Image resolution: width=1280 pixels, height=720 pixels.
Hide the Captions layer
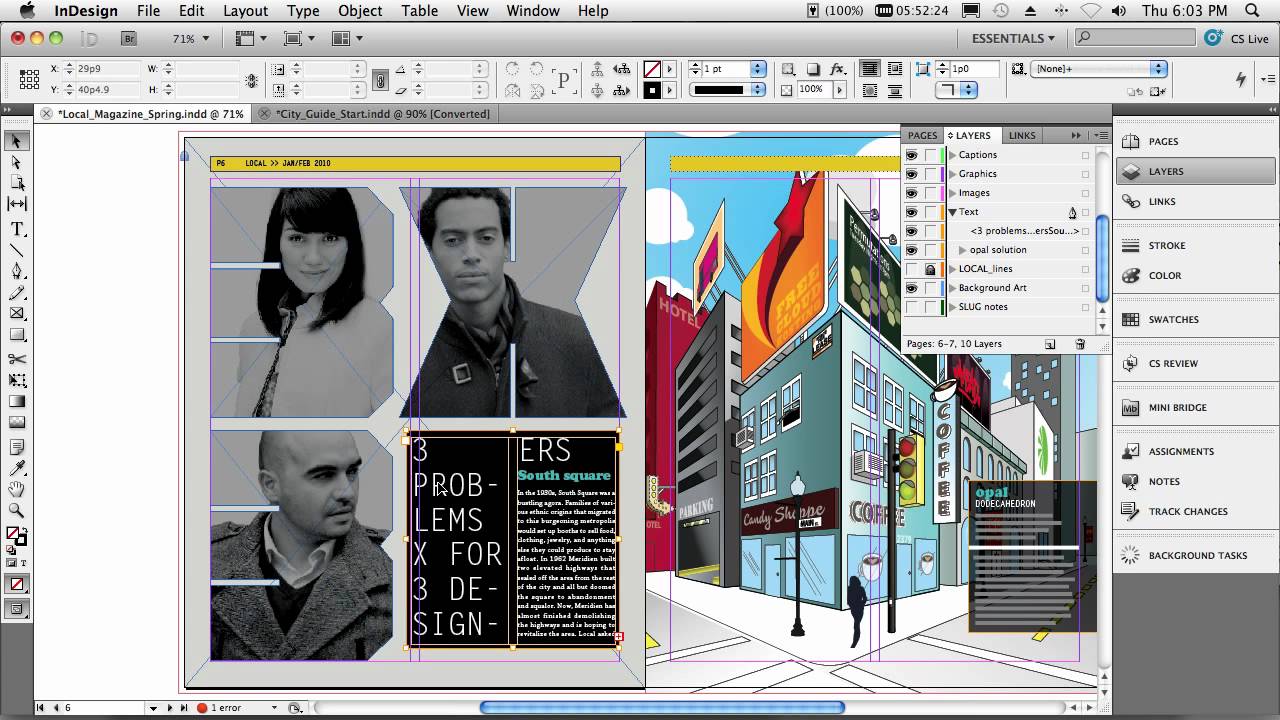[911, 155]
